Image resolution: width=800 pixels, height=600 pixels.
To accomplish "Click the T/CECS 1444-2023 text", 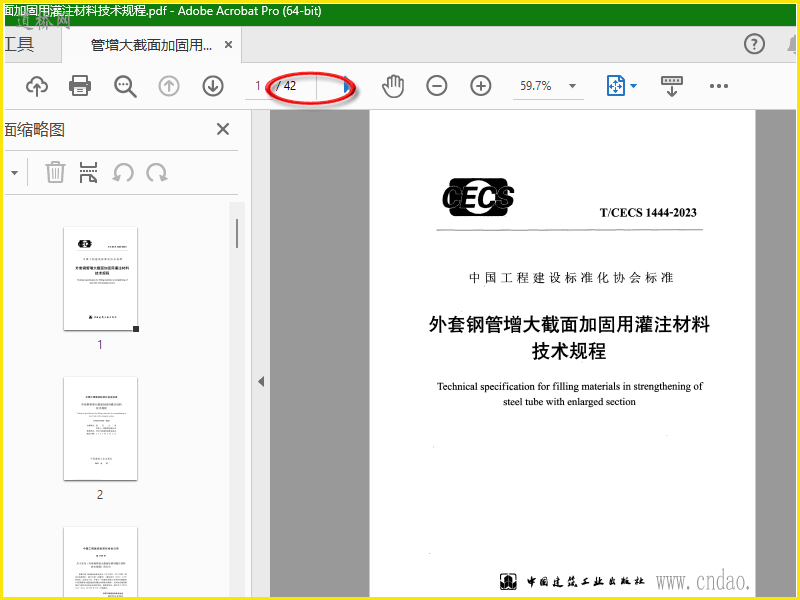I will tap(648, 213).
